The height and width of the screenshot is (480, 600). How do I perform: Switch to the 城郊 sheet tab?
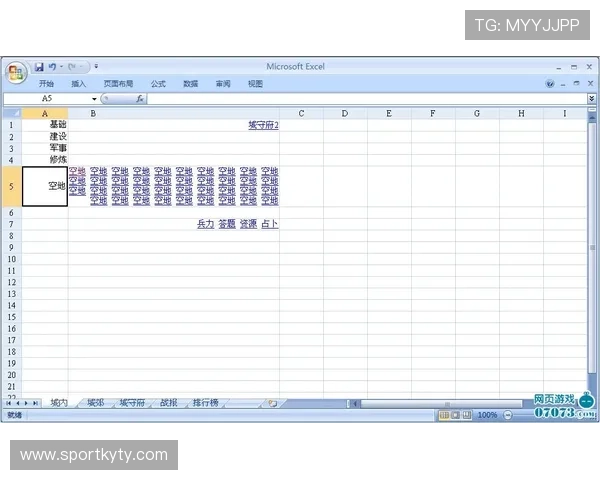tap(95, 403)
